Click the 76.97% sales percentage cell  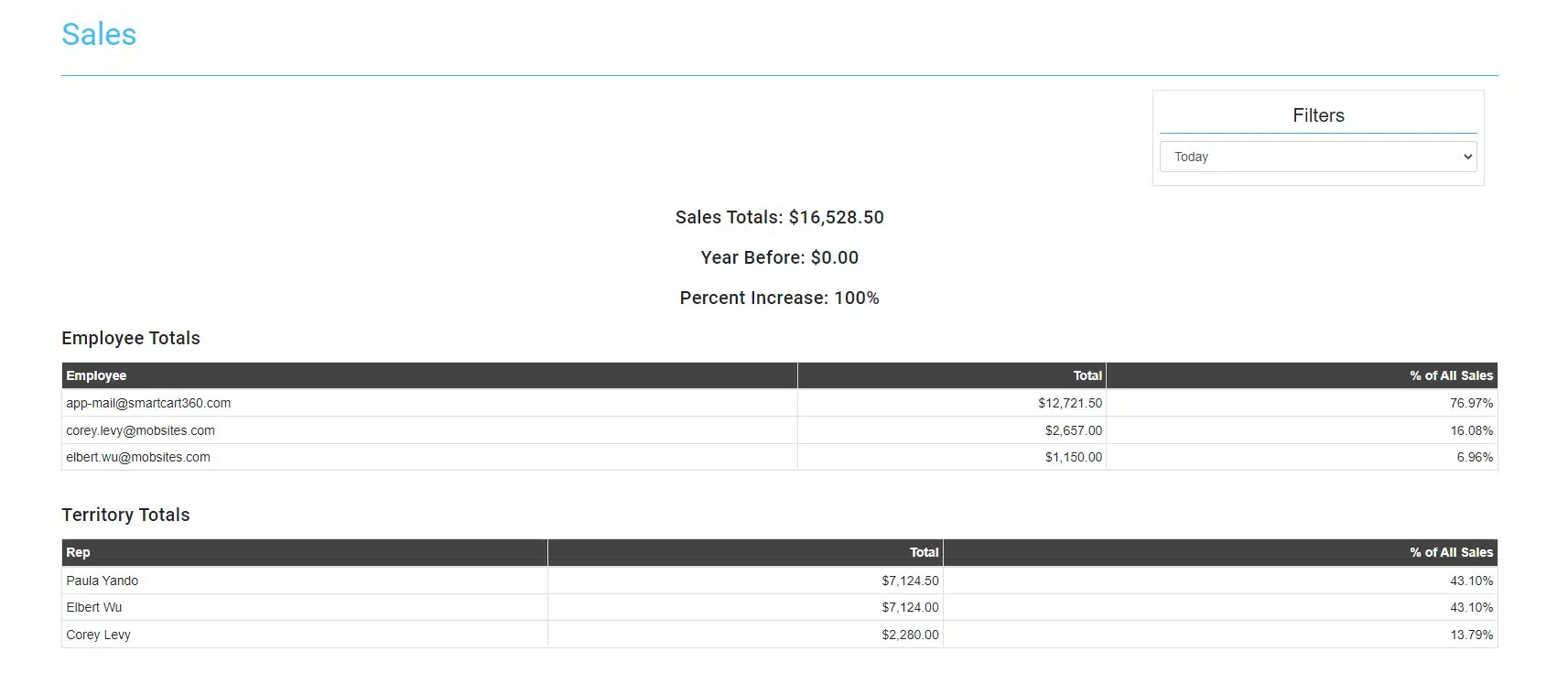(1471, 403)
